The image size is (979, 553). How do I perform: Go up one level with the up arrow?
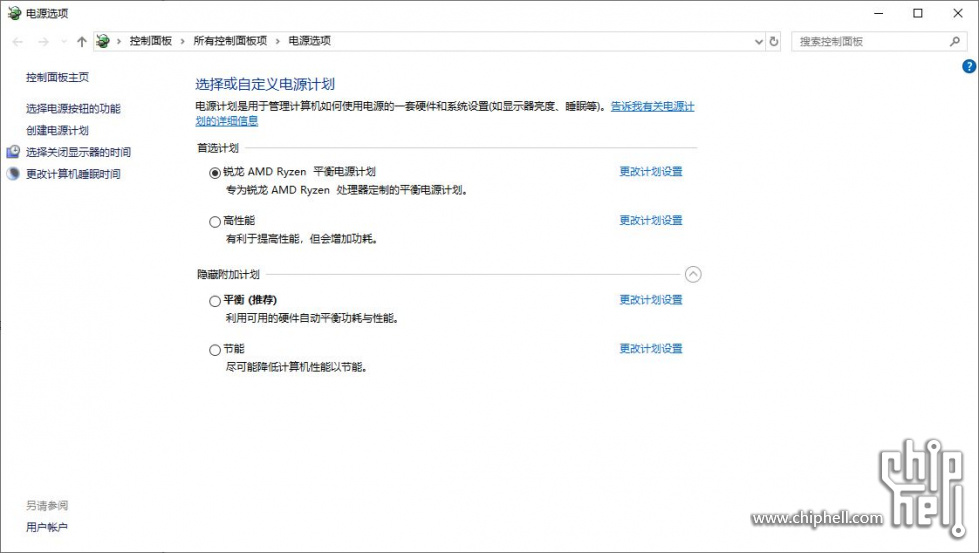click(x=82, y=42)
